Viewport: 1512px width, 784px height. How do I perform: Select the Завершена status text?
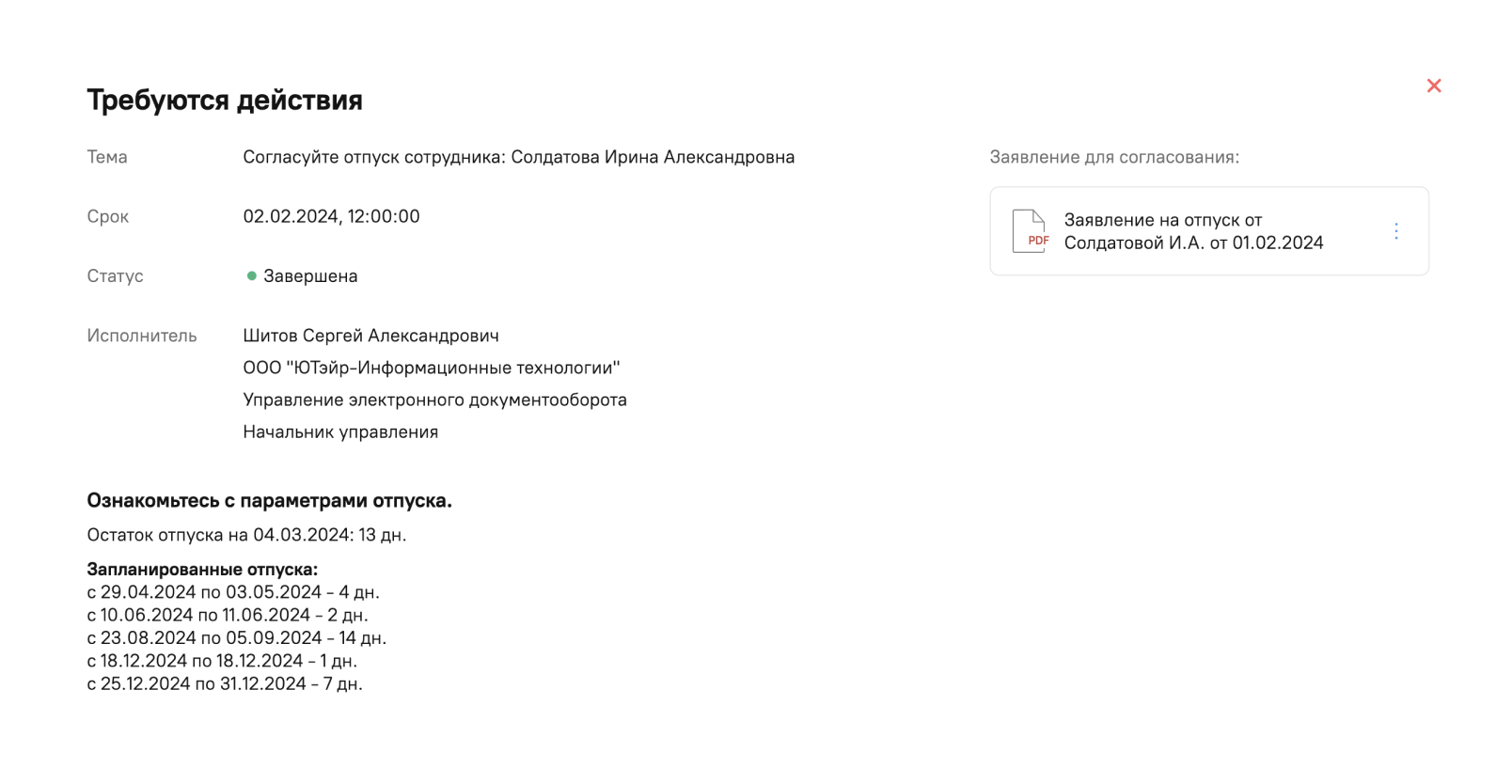point(310,276)
